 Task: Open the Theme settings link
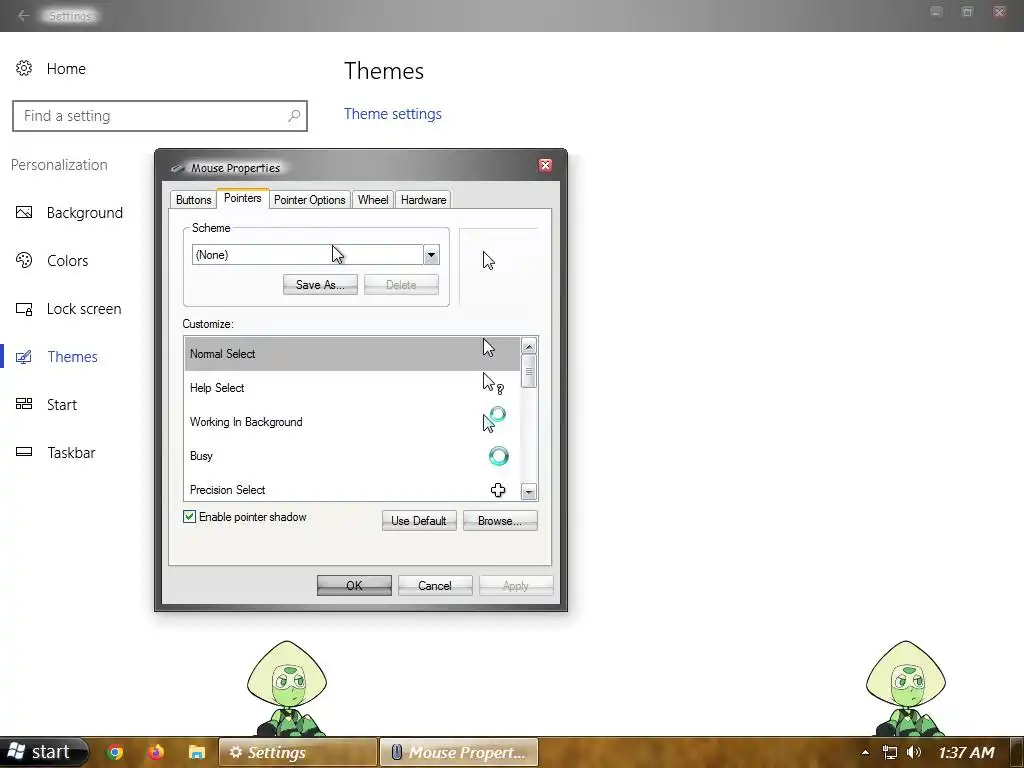(392, 114)
